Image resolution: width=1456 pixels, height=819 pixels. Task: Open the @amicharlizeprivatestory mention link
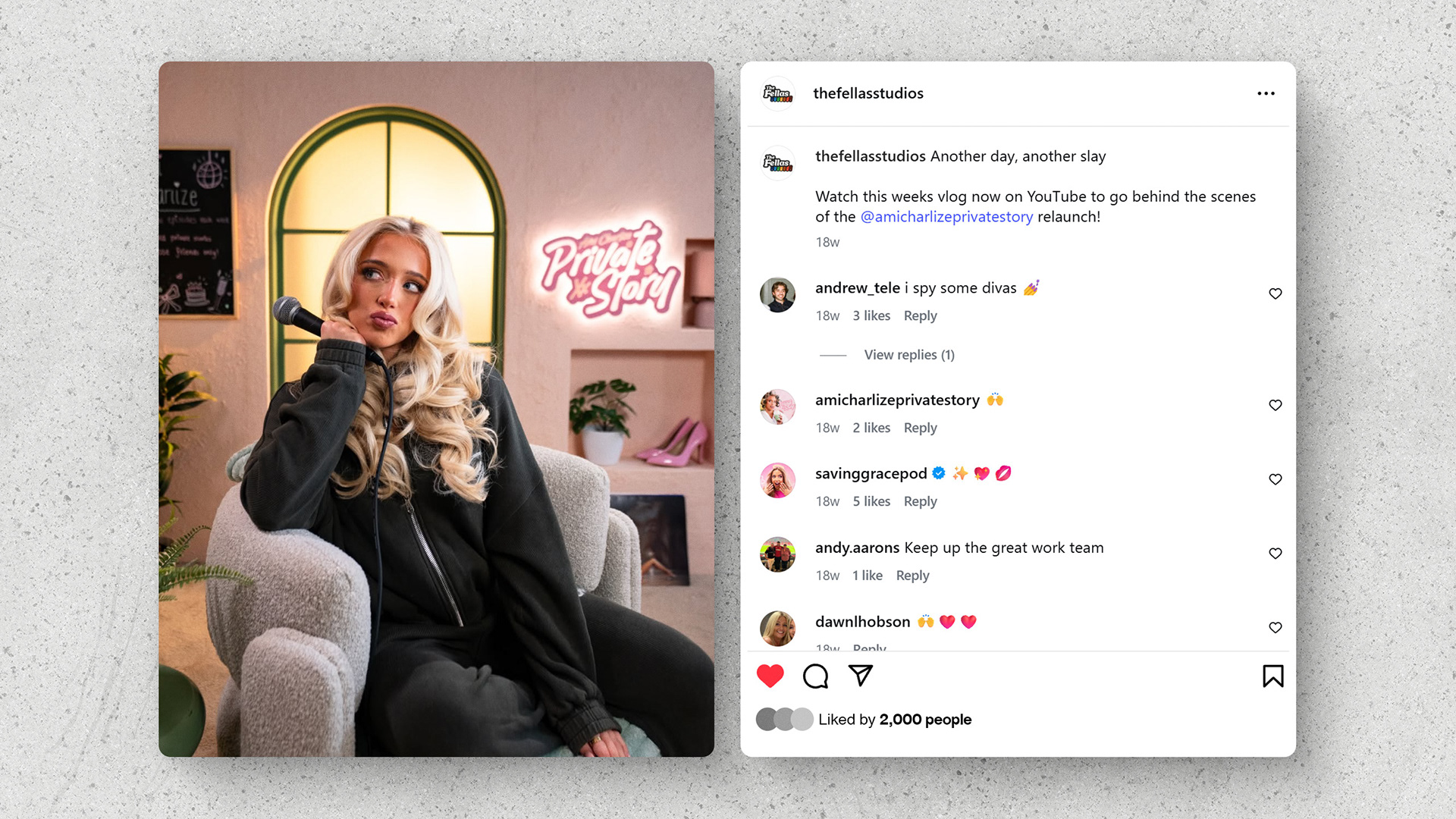pos(946,217)
